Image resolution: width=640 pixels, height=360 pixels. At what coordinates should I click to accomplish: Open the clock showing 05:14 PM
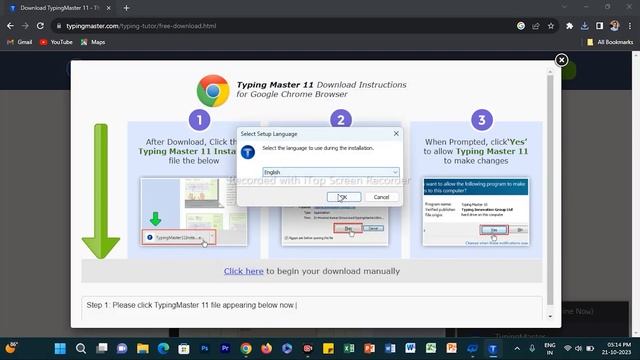(x=616, y=349)
